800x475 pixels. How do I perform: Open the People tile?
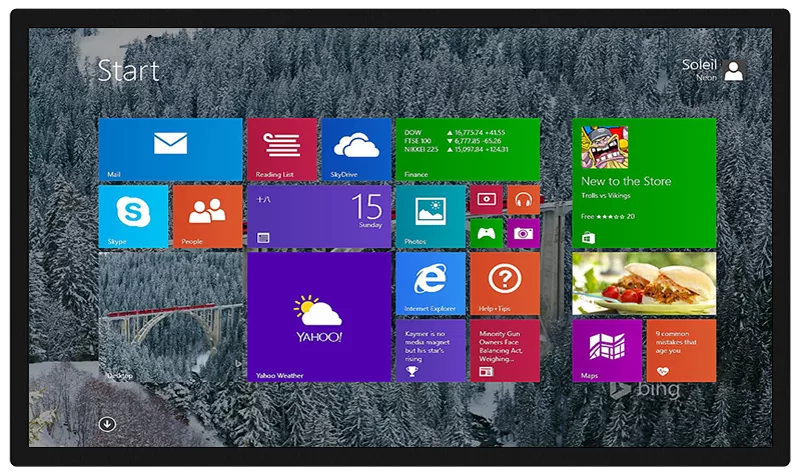click(x=207, y=216)
